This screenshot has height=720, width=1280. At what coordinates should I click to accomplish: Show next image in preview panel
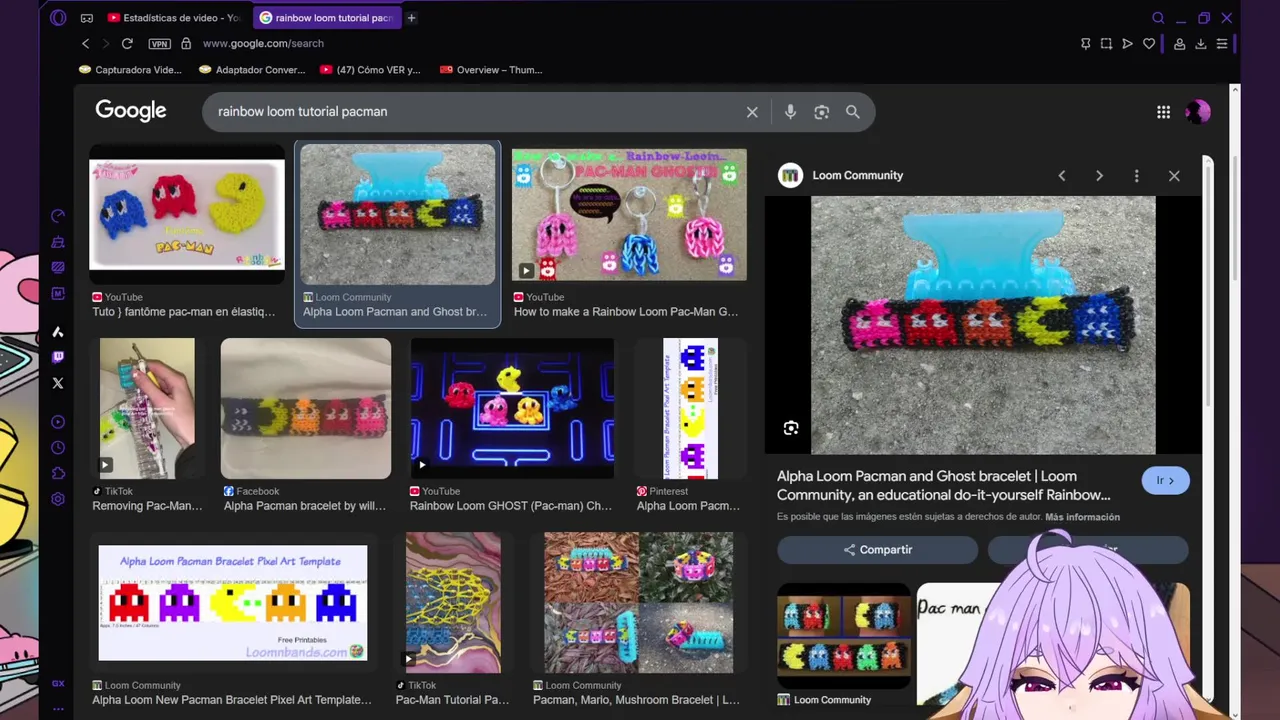click(1099, 176)
